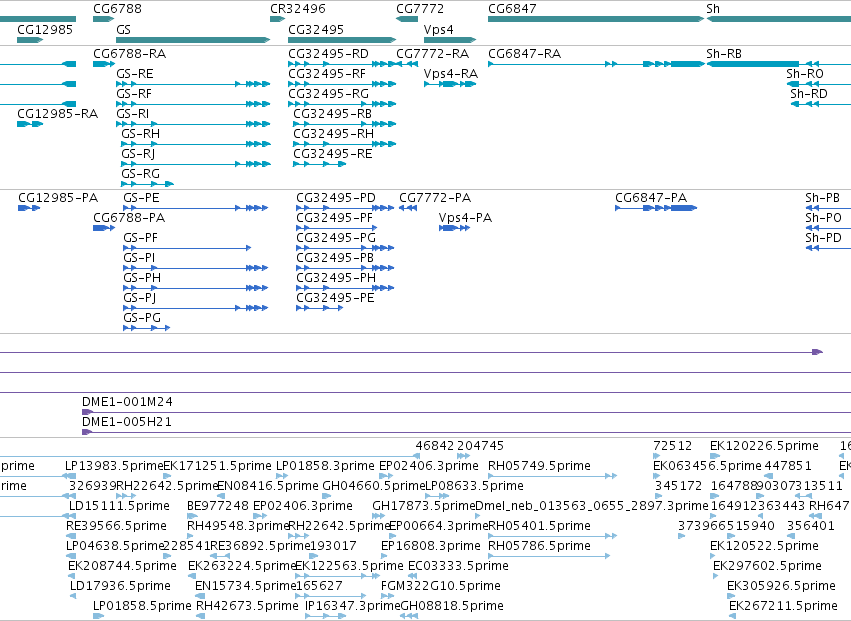Select the GS gene bar
This screenshot has width=851, height=621.
pos(193,40)
